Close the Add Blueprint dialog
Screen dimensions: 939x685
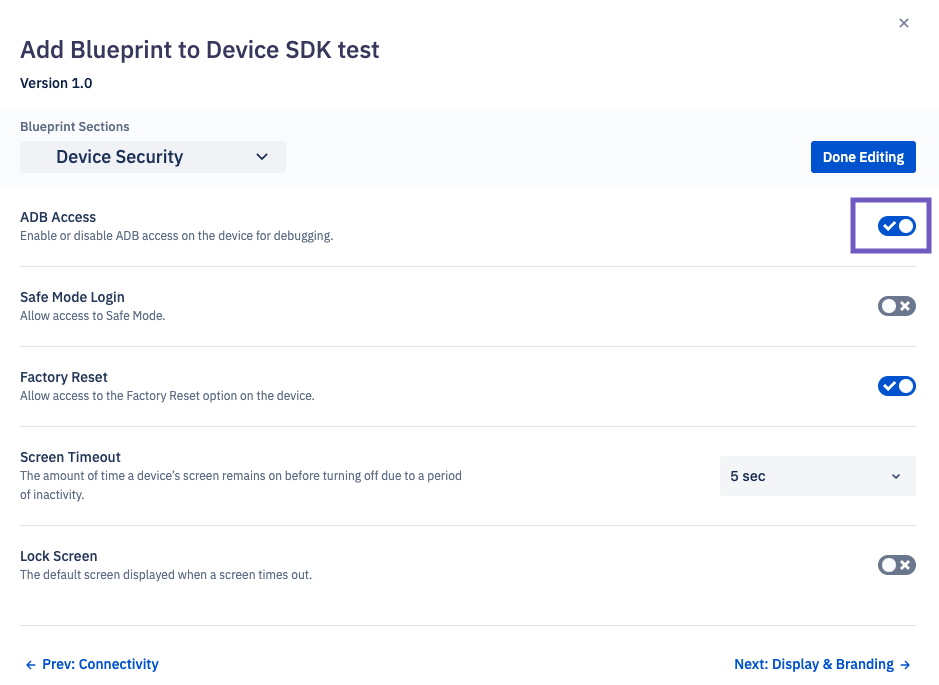904,23
